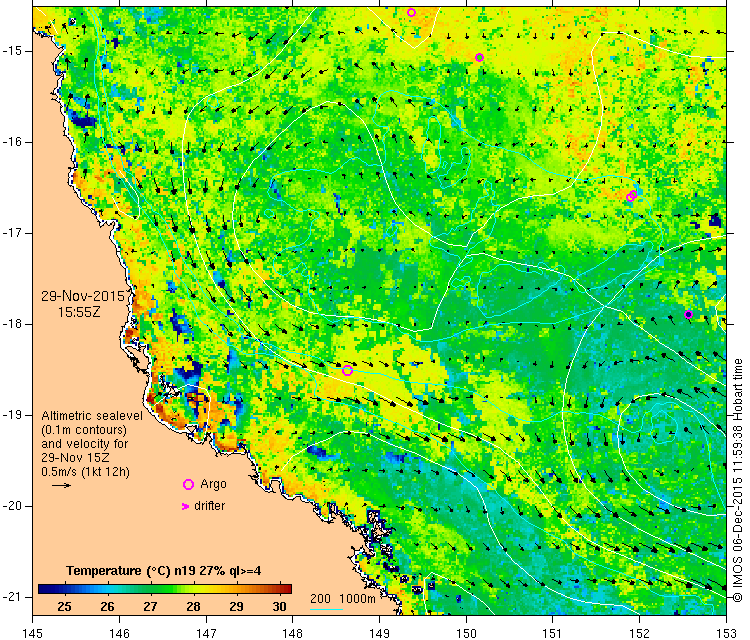Click the '0.5m/s (1kt 12h)' scale text
Viewport: 750px width, 640px height.
86,472
